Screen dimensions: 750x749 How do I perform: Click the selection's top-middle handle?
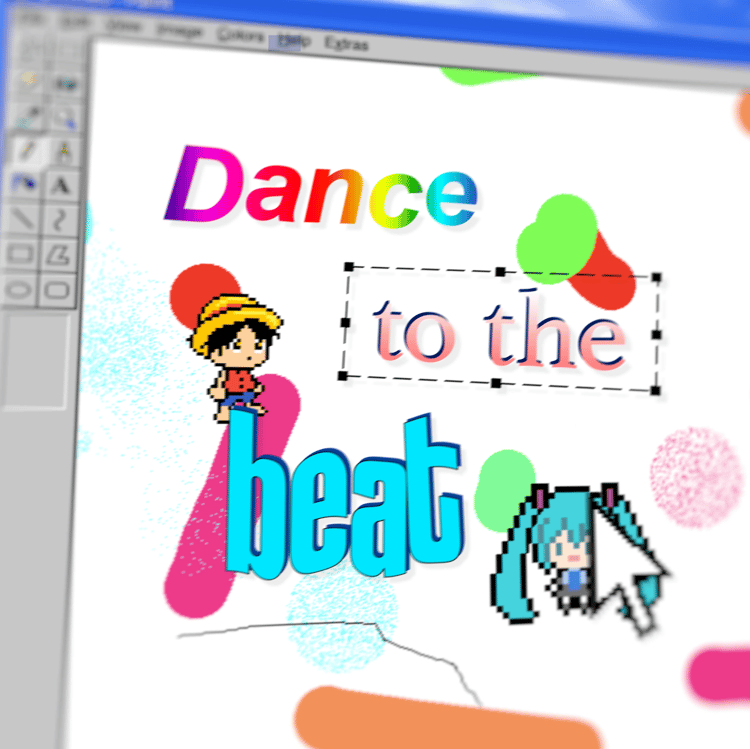(500, 272)
